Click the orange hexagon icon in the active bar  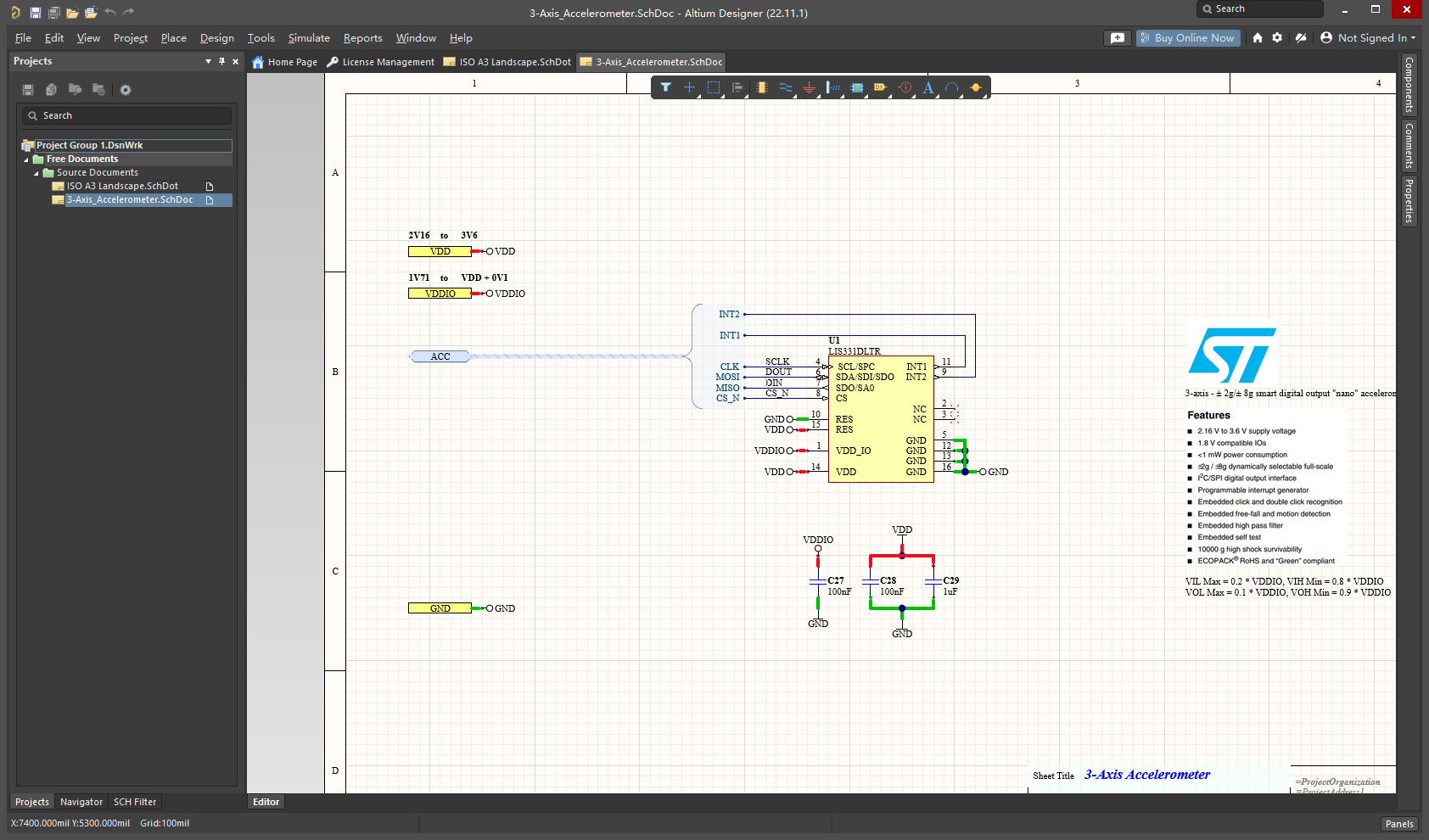976,87
